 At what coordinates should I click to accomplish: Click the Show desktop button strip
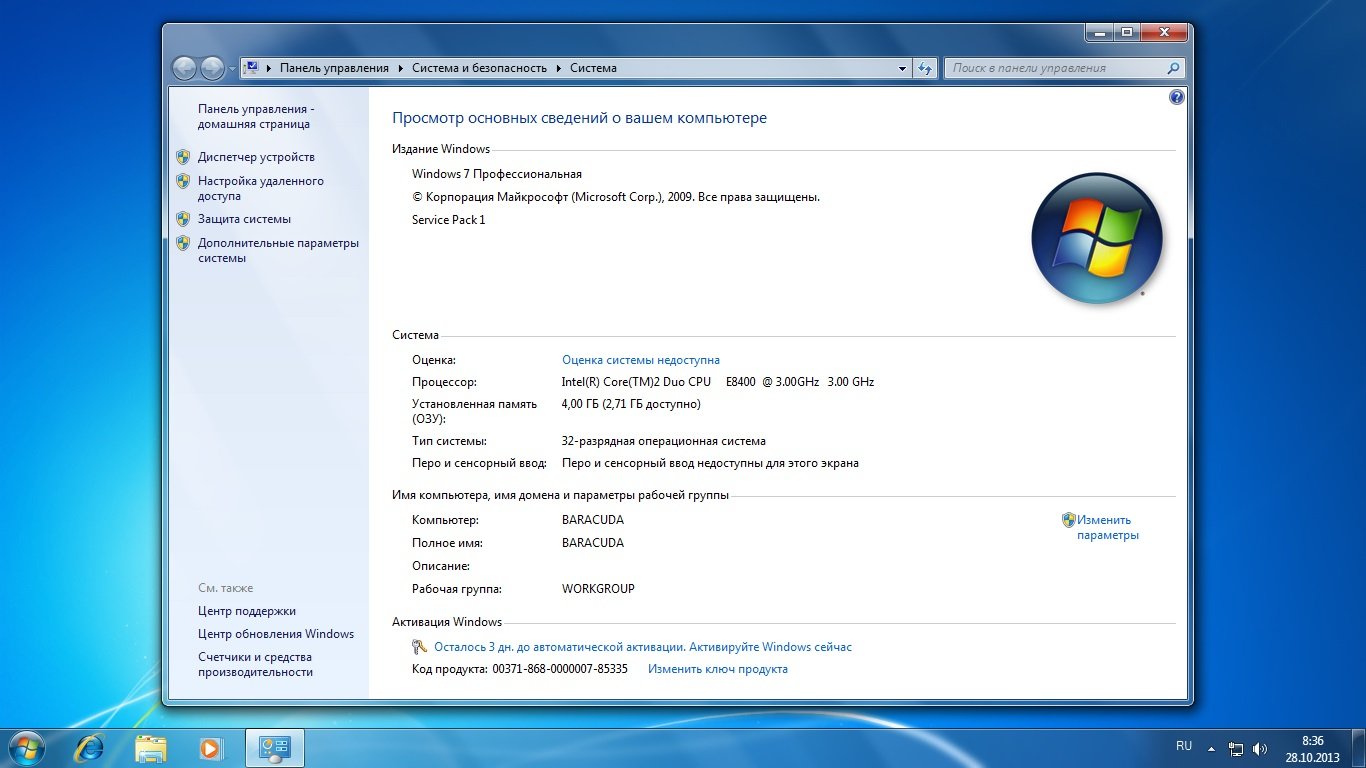tap(1358, 748)
